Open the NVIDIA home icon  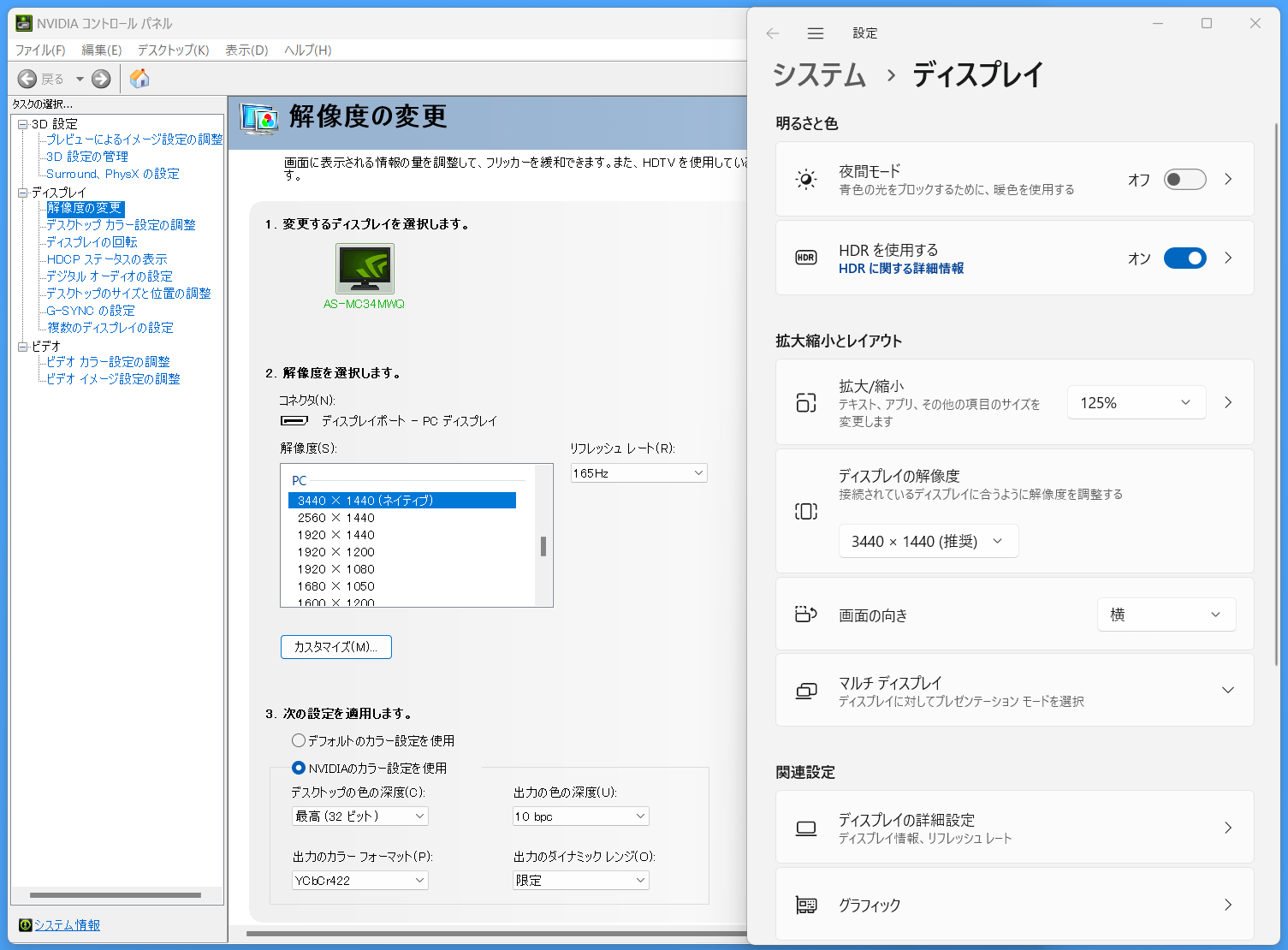139,79
